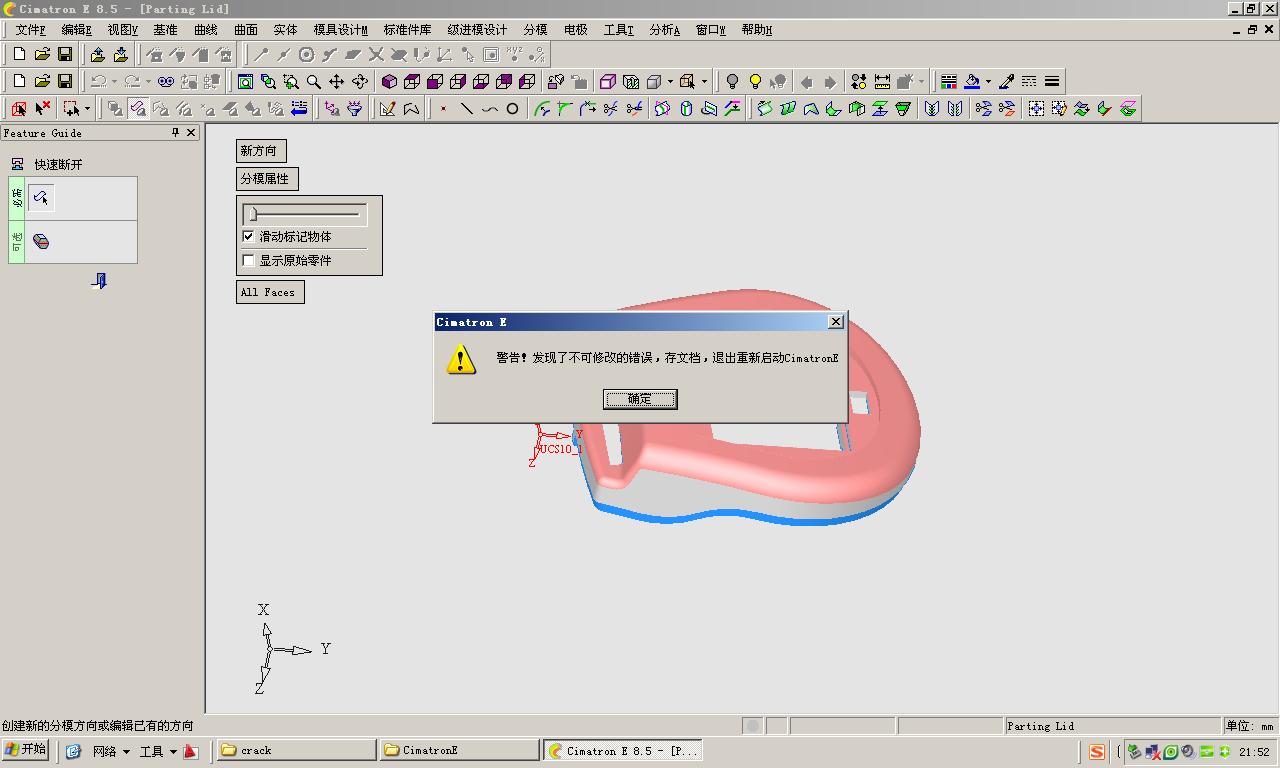Open the 模具设计 menu
Image resolution: width=1280 pixels, height=768 pixels.
(340, 30)
